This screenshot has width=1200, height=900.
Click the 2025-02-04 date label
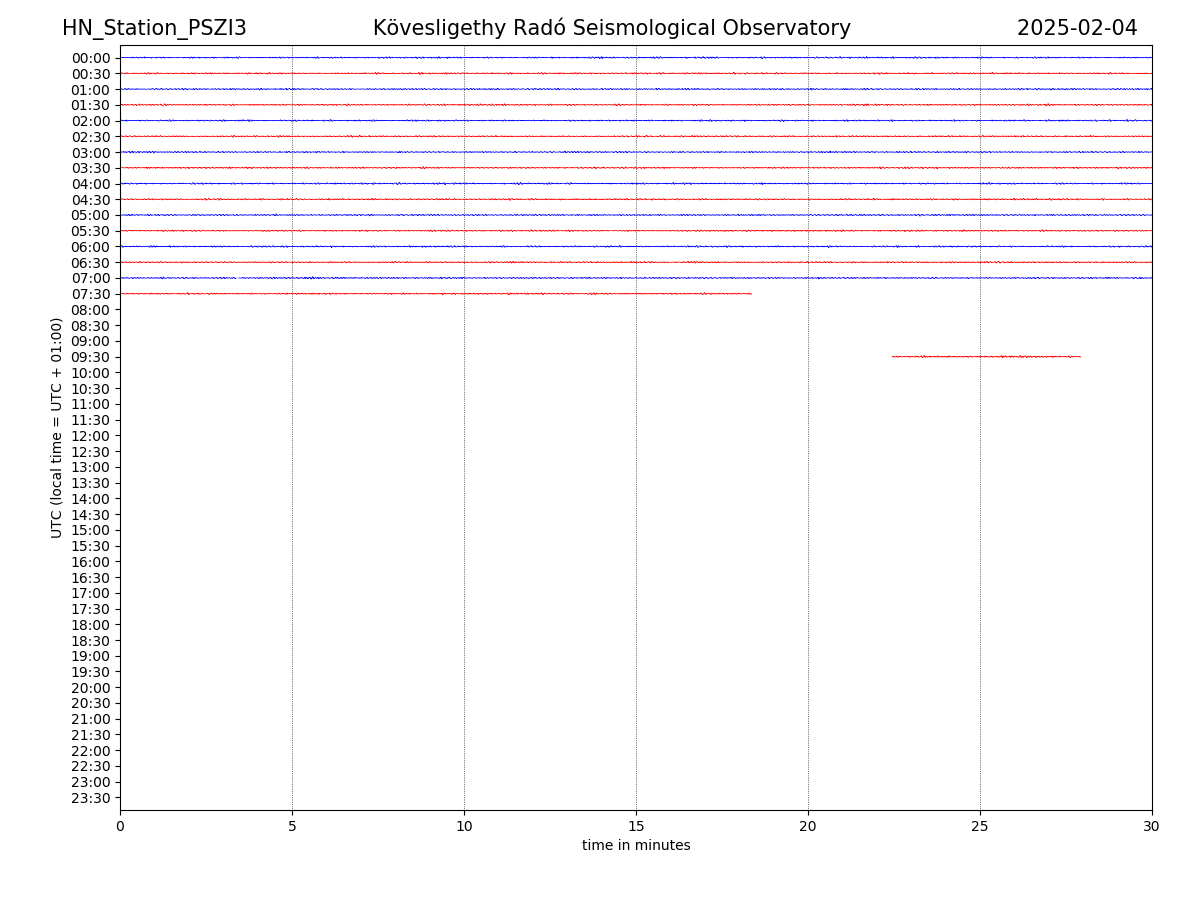(1077, 28)
